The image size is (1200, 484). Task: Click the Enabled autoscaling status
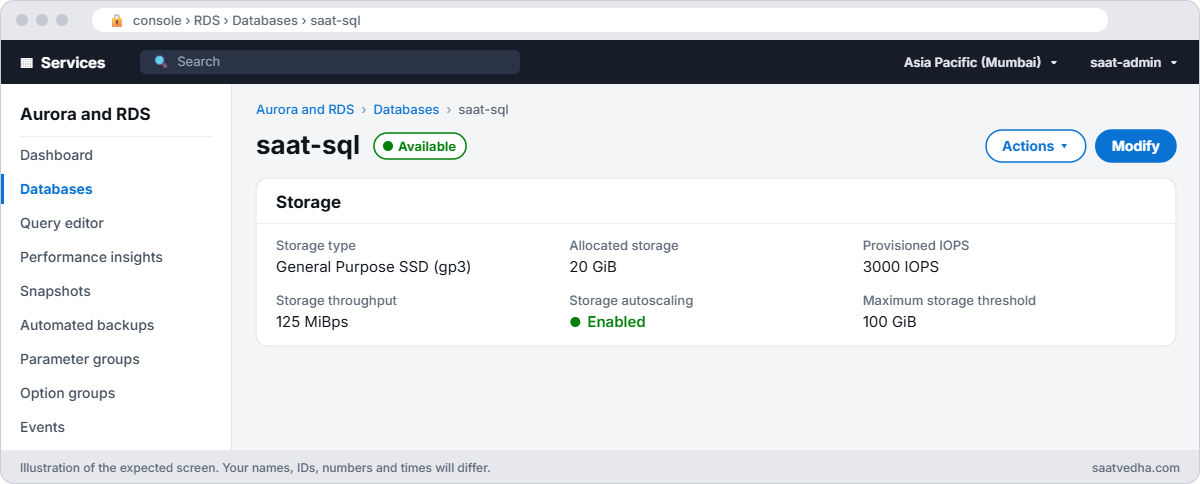608,322
